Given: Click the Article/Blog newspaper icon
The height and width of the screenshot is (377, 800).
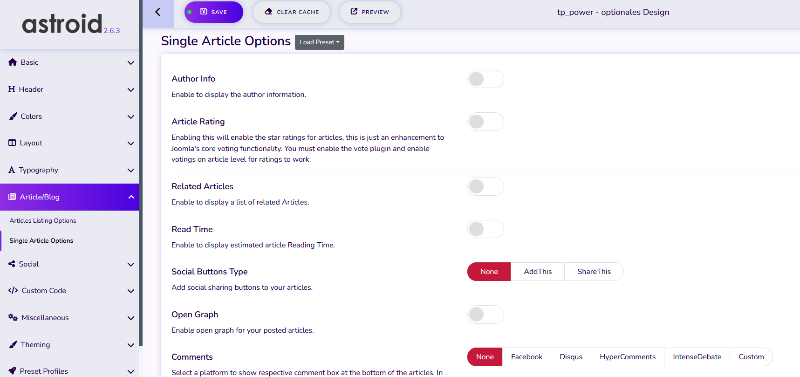Looking at the screenshot, I should (x=12, y=197).
